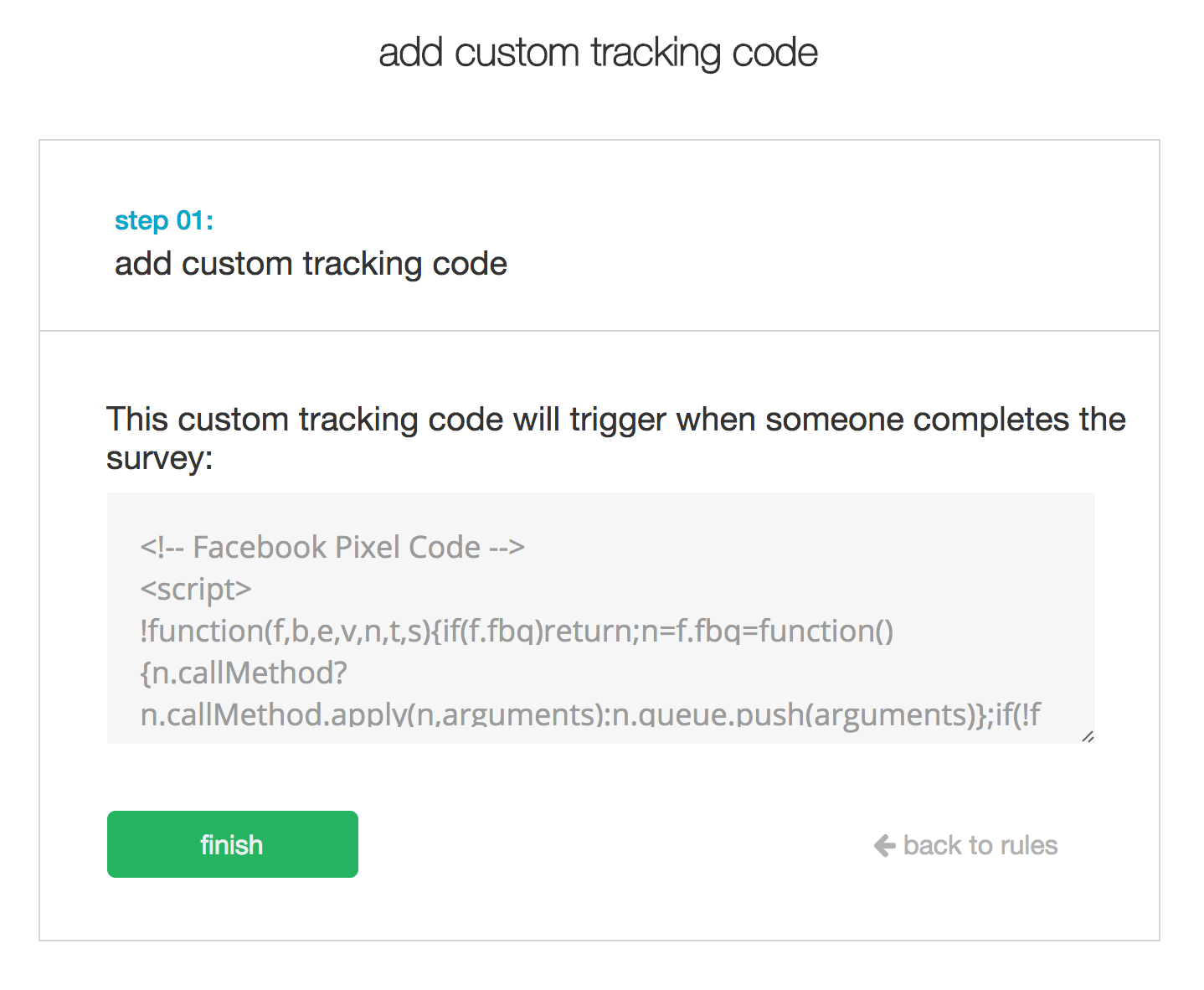
Task: Click the !function(f,b,e,v,n,t,s) code line
Action: tap(285, 631)
